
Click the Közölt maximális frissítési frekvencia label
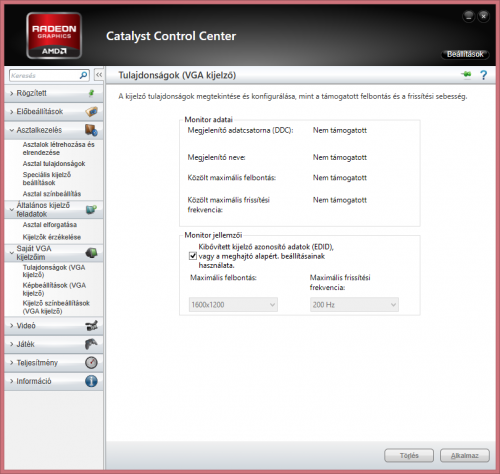coord(229,205)
